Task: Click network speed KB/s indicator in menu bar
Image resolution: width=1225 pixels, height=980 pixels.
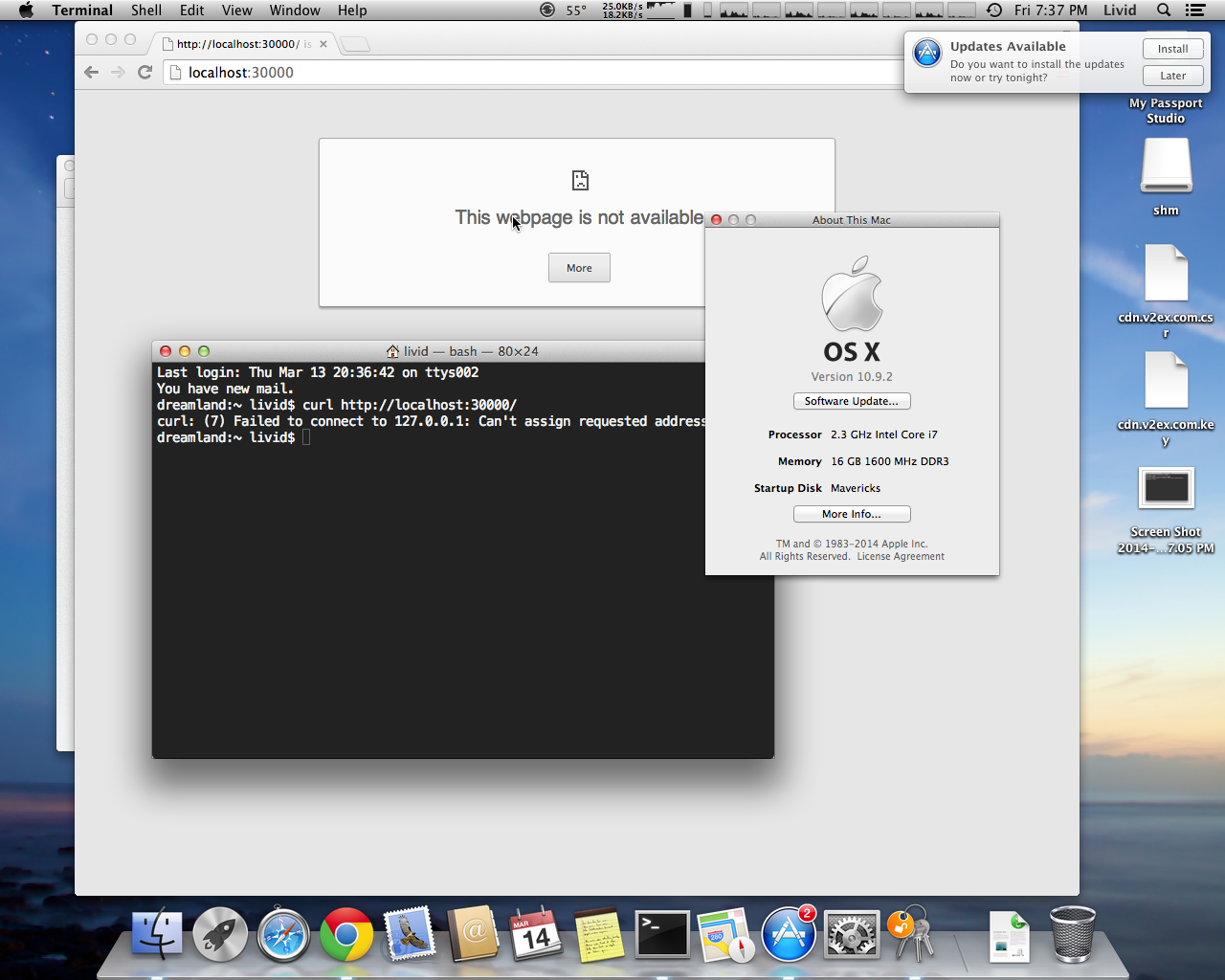Action: pyautogui.click(x=622, y=10)
